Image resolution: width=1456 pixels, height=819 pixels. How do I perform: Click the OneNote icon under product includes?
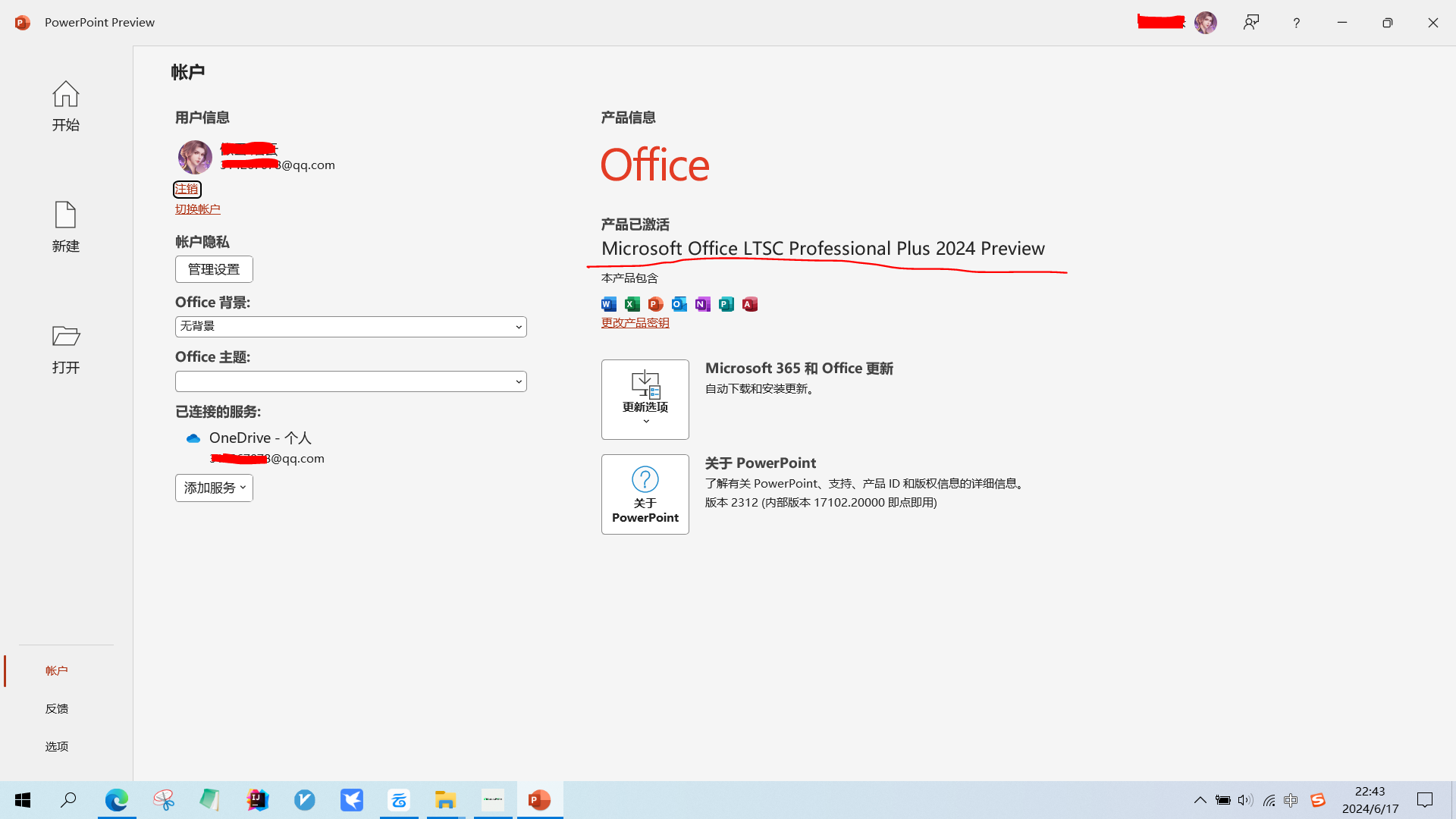tap(703, 304)
